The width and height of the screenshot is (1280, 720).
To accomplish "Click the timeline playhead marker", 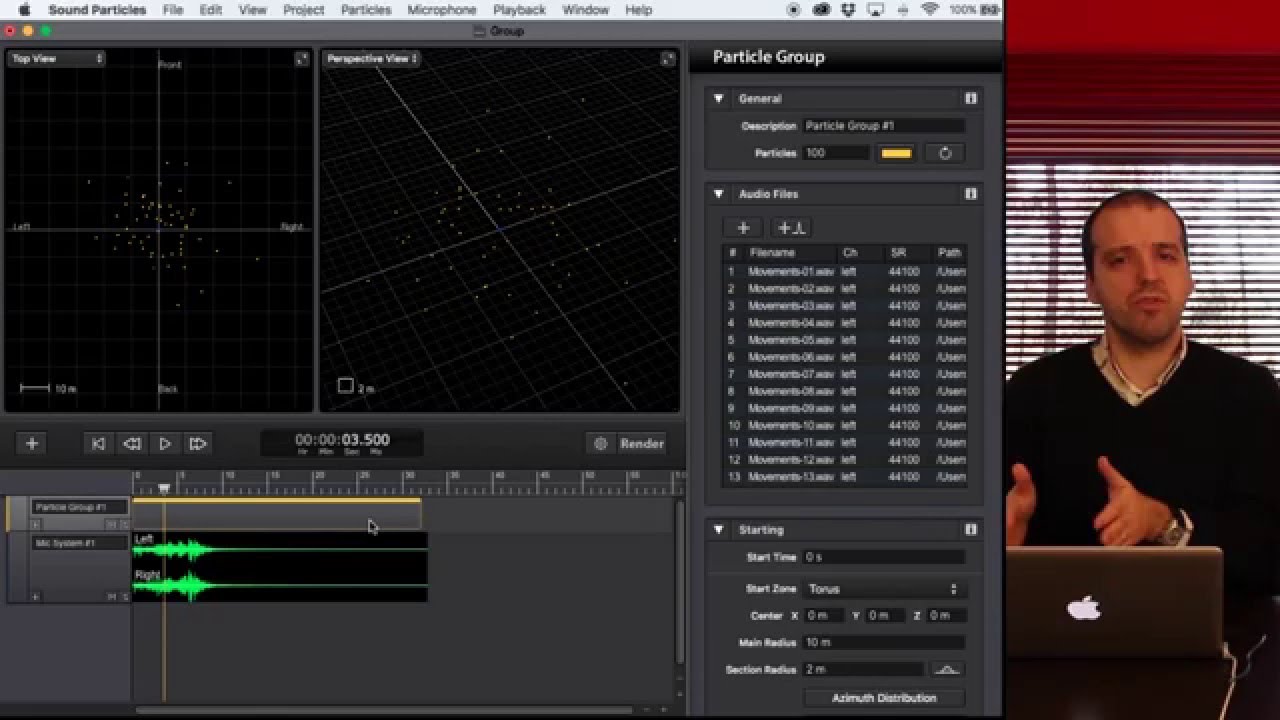I will (164, 489).
